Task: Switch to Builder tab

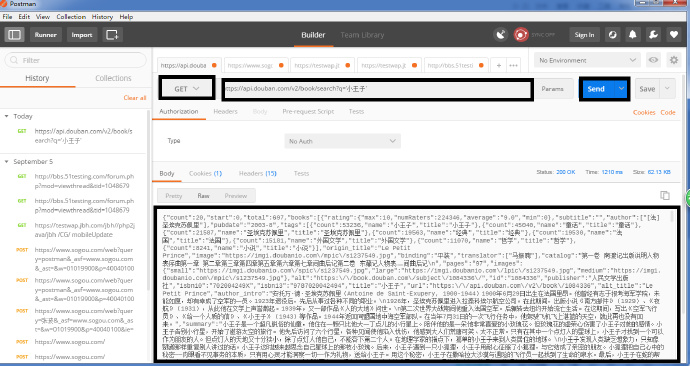Action: coord(313,35)
